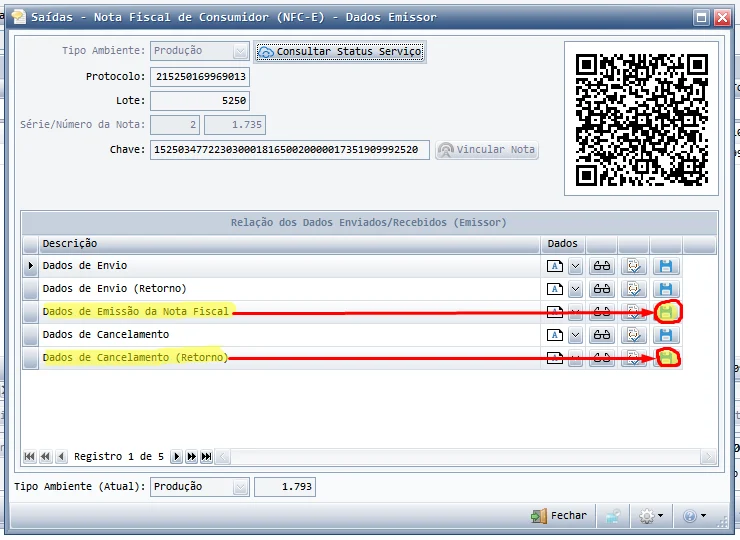View Dados de Cancelamento with glasses icon

[602, 335]
